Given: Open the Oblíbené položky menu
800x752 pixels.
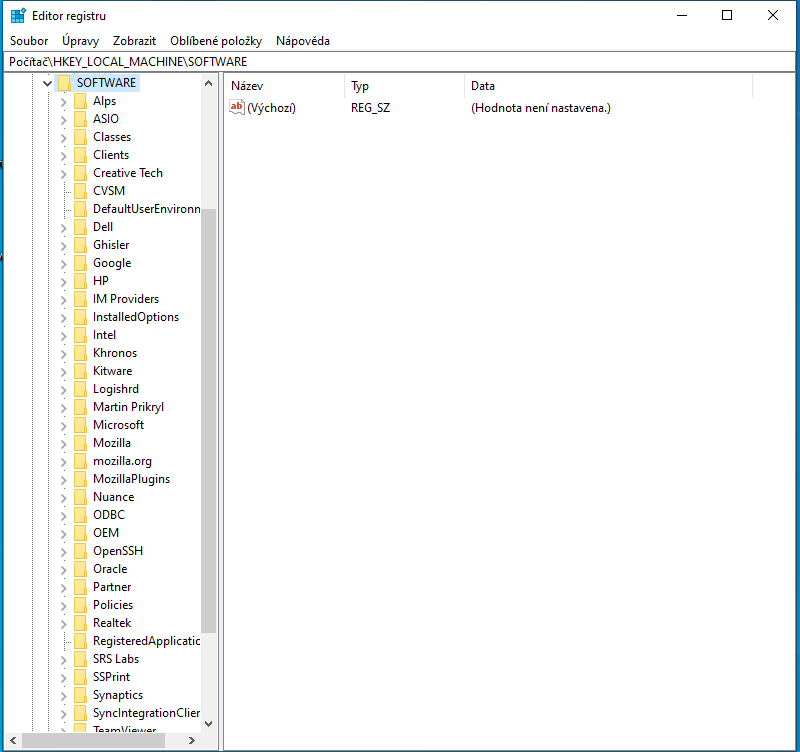Looking at the screenshot, I should tap(215, 41).
